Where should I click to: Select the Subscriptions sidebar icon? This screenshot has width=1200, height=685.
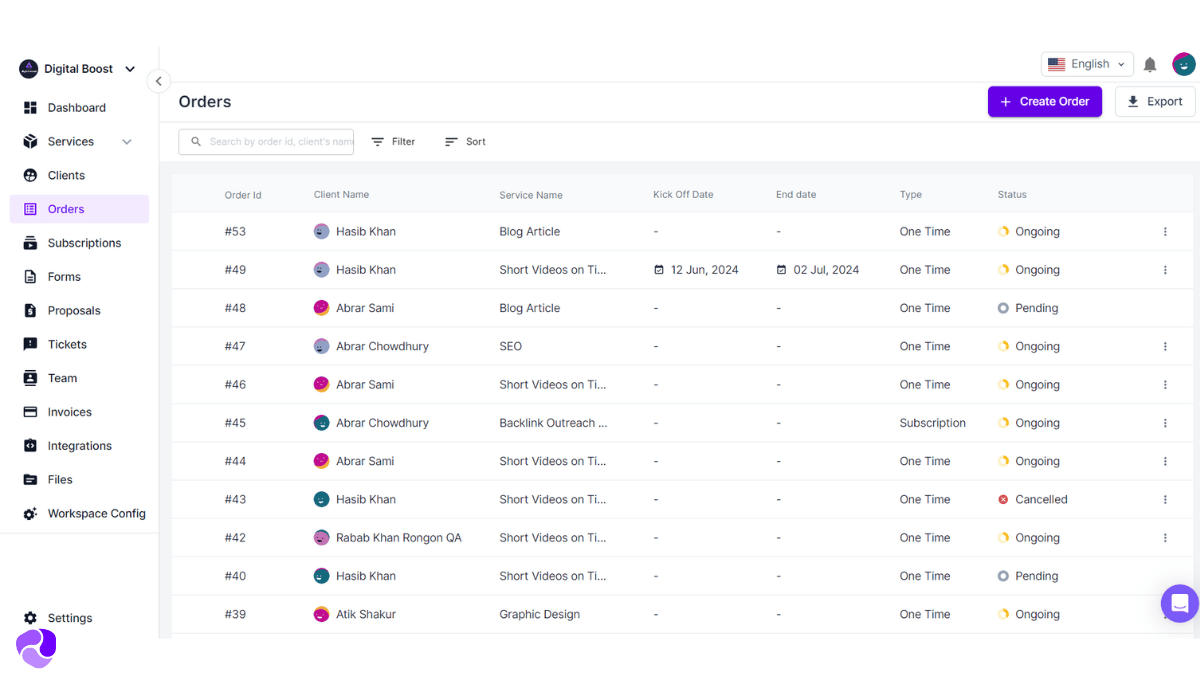[x=84, y=242]
